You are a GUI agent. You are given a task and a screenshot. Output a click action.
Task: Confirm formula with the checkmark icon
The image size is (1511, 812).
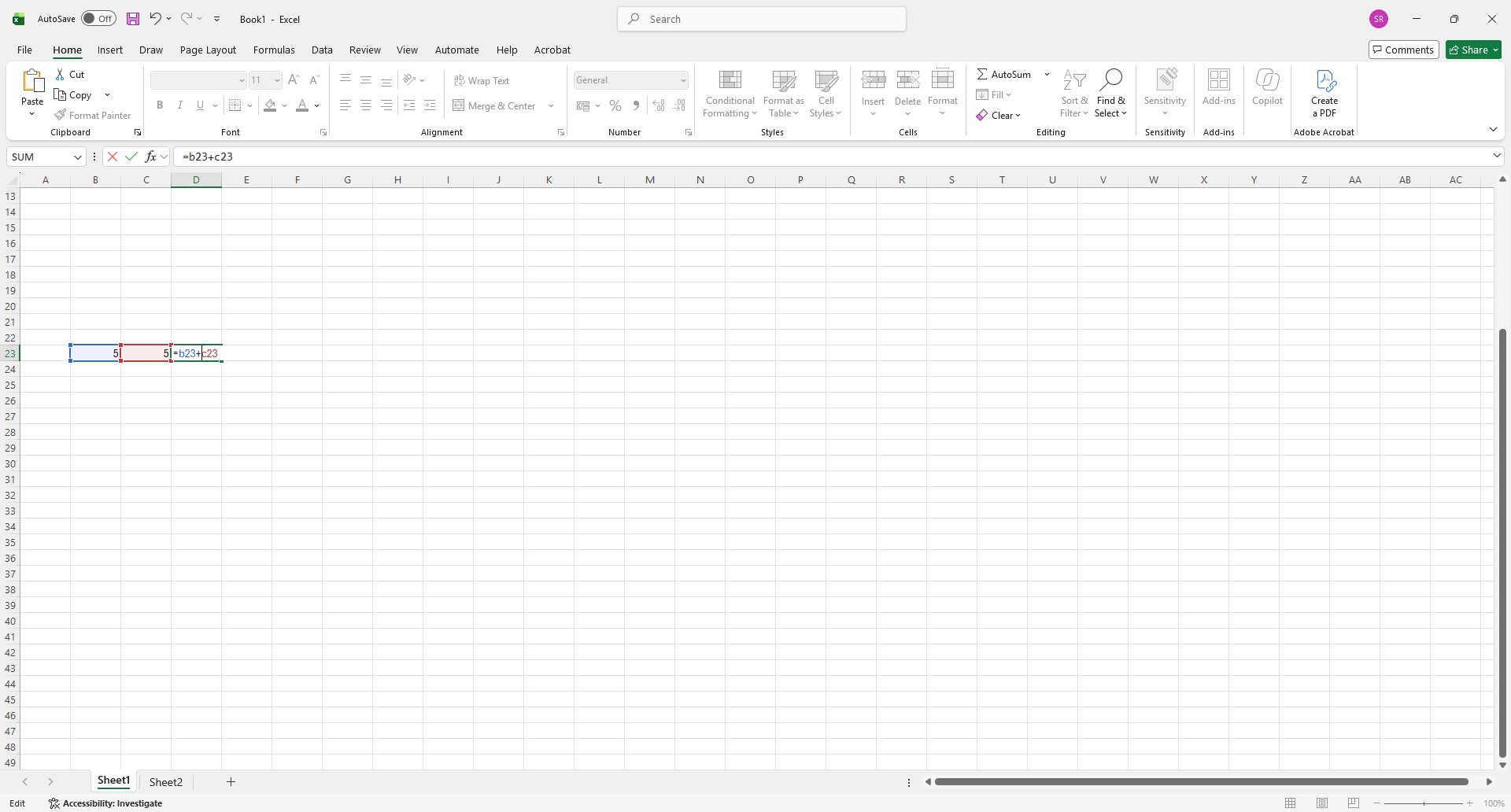coord(131,157)
